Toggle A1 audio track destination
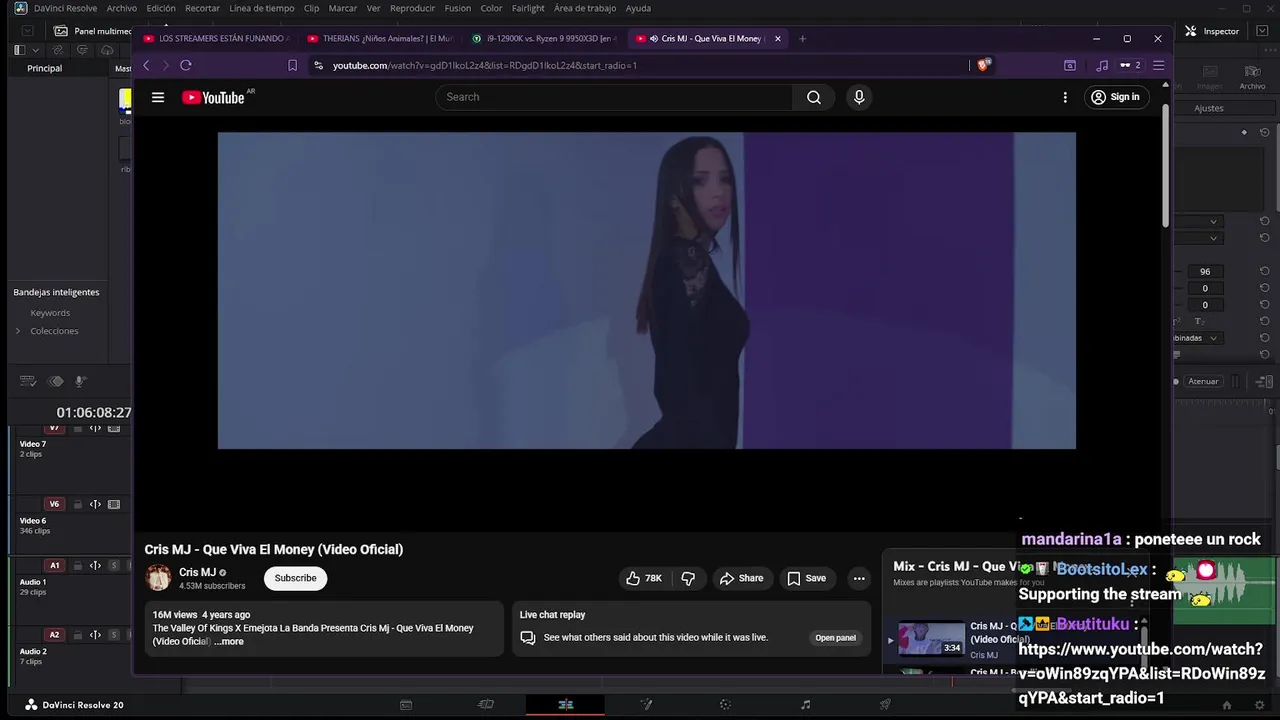The height and width of the screenshot is (720, 1280). (x=54, y=565)
